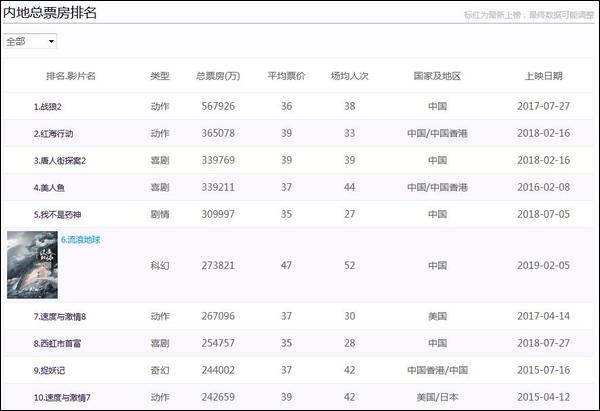600x411 pixels.
Task: Click release date 2015-07-16
Action: 543,370
